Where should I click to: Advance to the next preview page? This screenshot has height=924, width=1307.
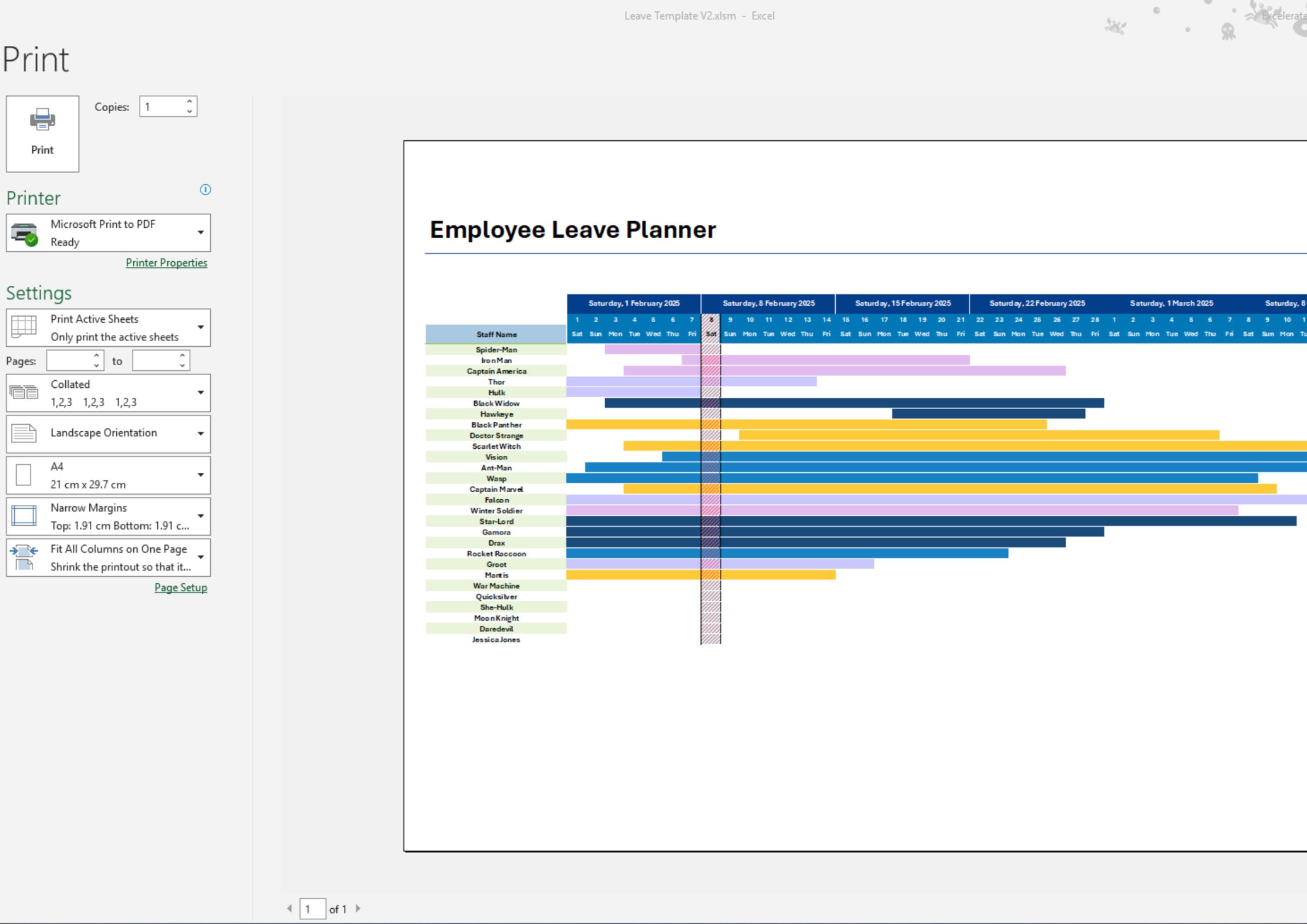pos(358,909)
